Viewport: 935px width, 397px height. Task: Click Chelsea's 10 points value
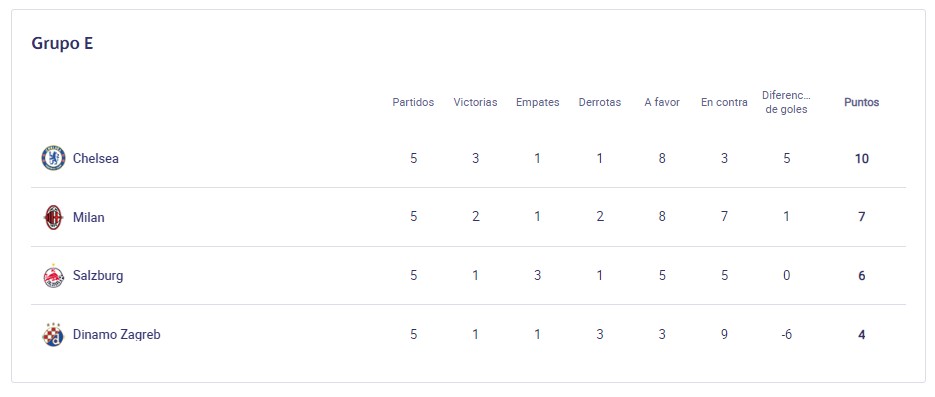[861, 159]
